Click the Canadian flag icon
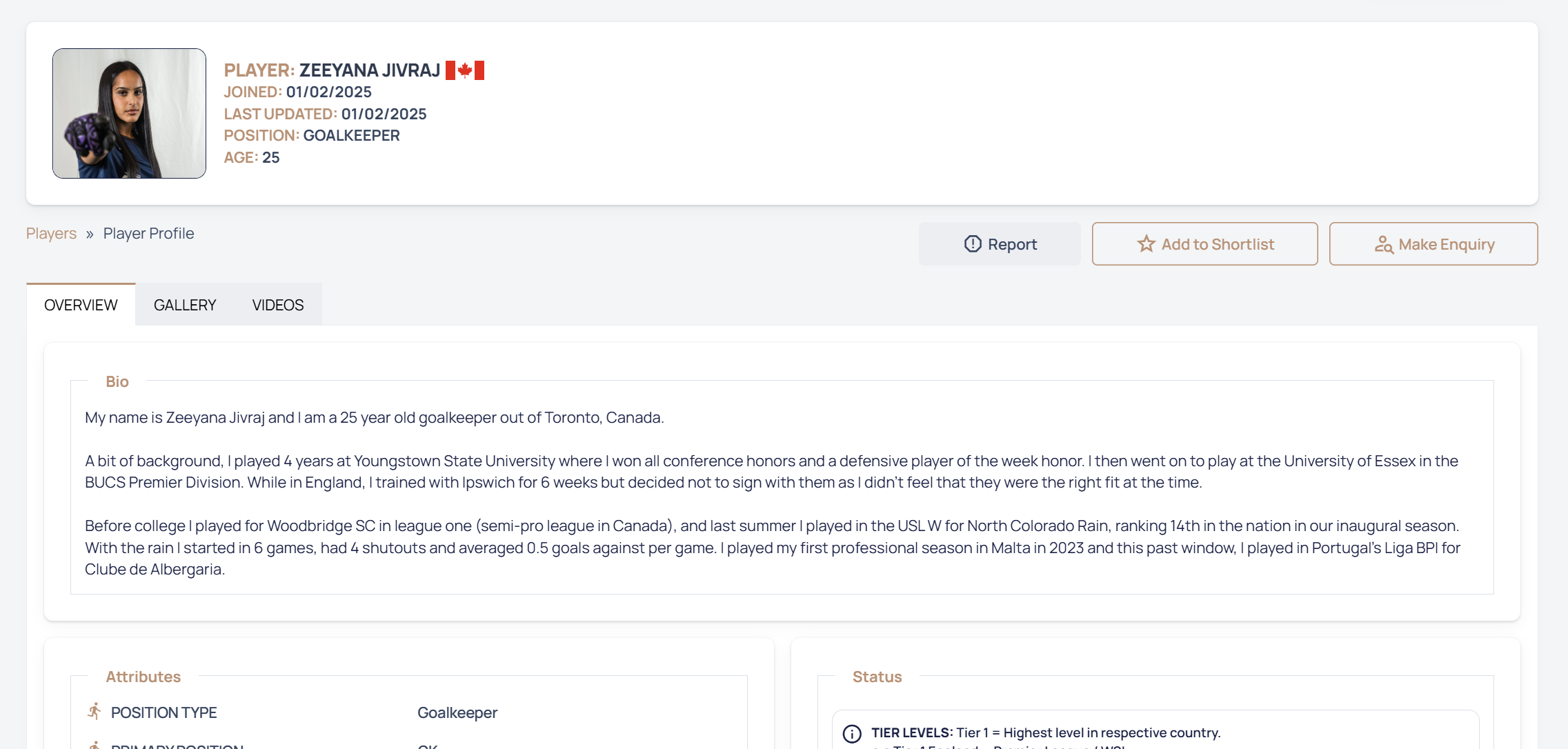1568x749 pixels. pos(465,70)
